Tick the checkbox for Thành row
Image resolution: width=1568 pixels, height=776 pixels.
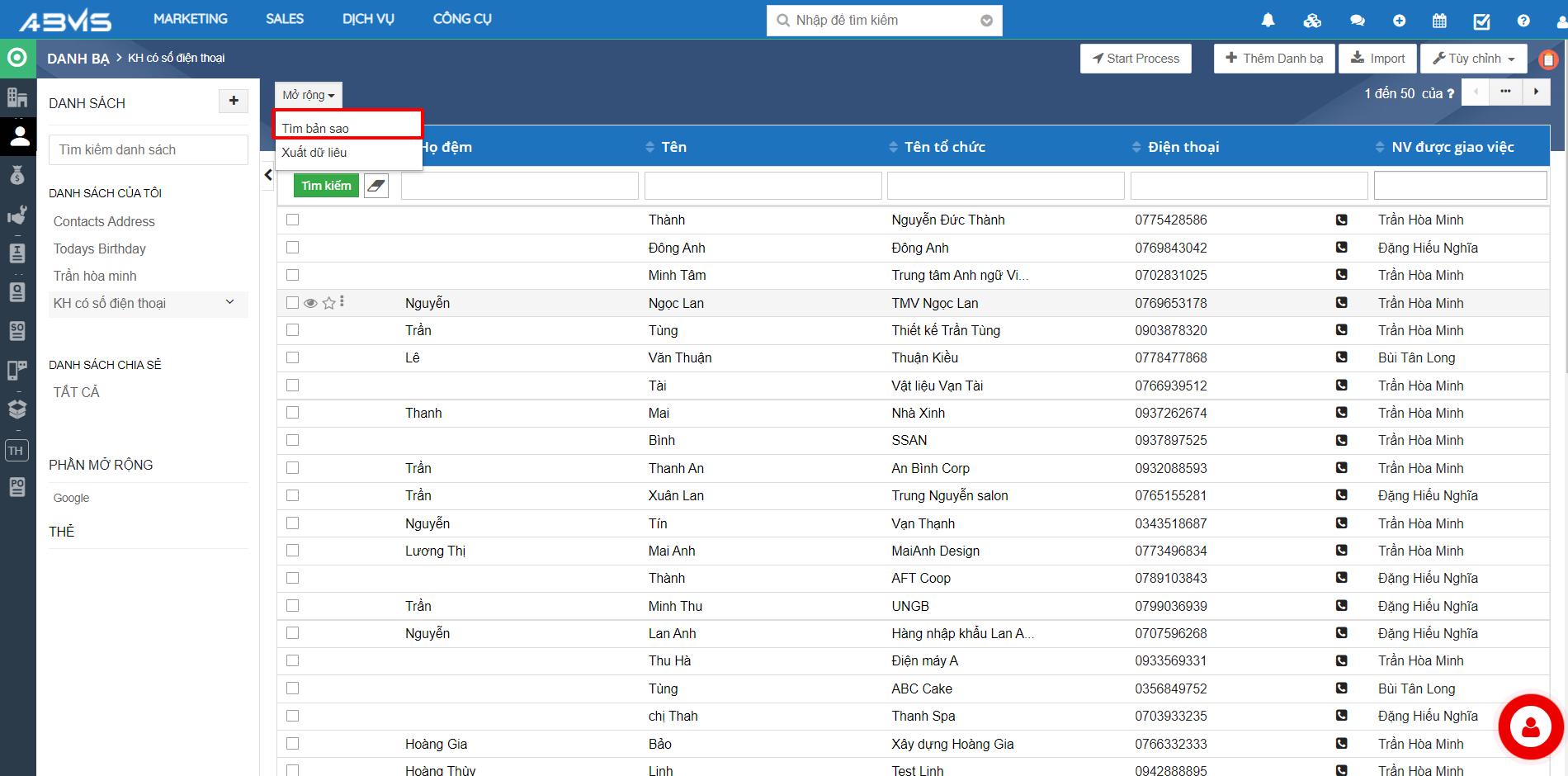pos(292,220)
